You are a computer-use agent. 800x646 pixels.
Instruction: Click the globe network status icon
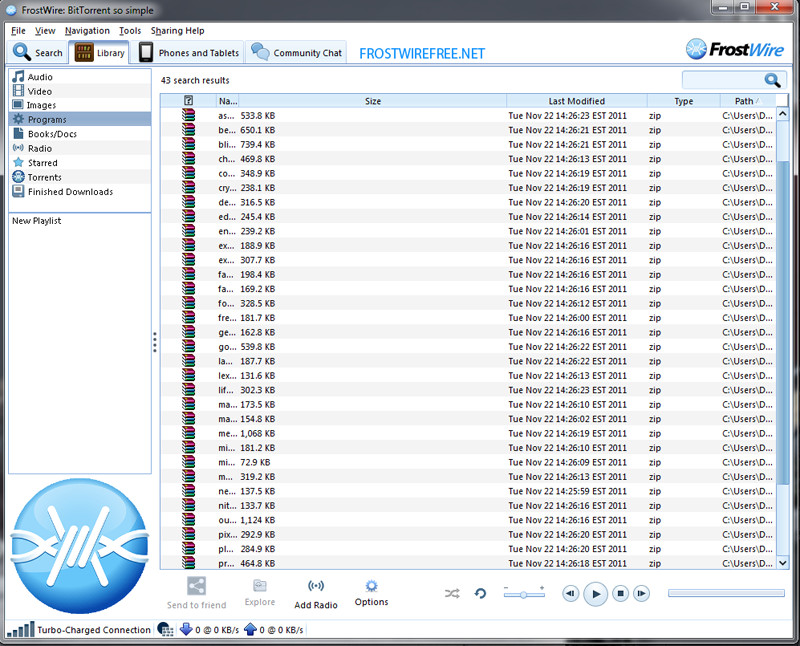[165, 630]
